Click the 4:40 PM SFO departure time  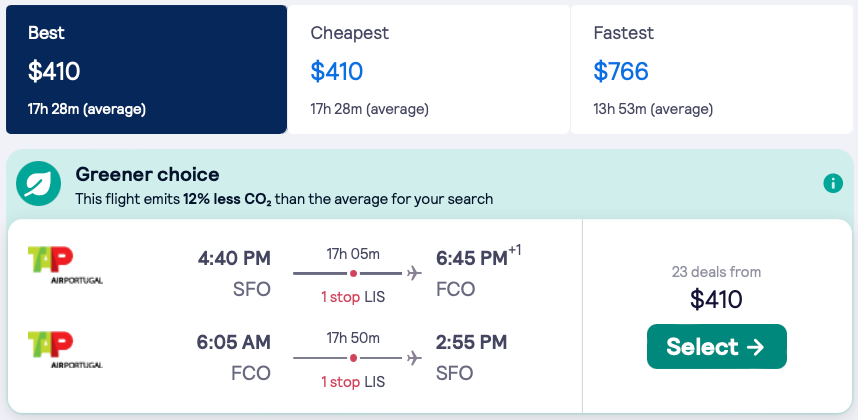point(234,259)
